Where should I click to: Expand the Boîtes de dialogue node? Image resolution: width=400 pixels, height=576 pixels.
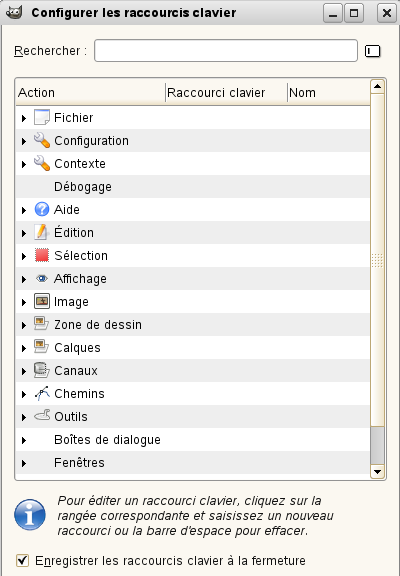(x=24, y=440)
